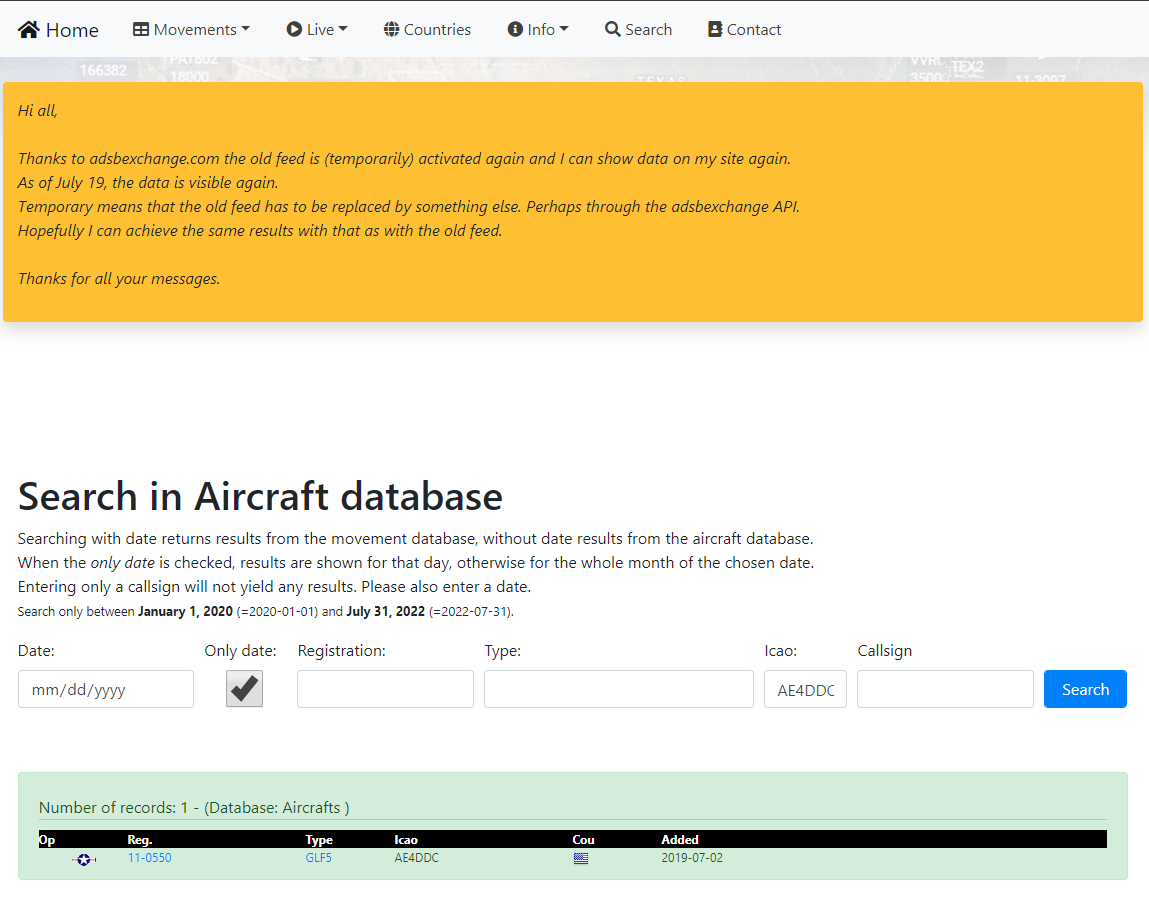Click the Reg. column header
Viewport: 1149px width, 914px height.
tap(140, 840)
